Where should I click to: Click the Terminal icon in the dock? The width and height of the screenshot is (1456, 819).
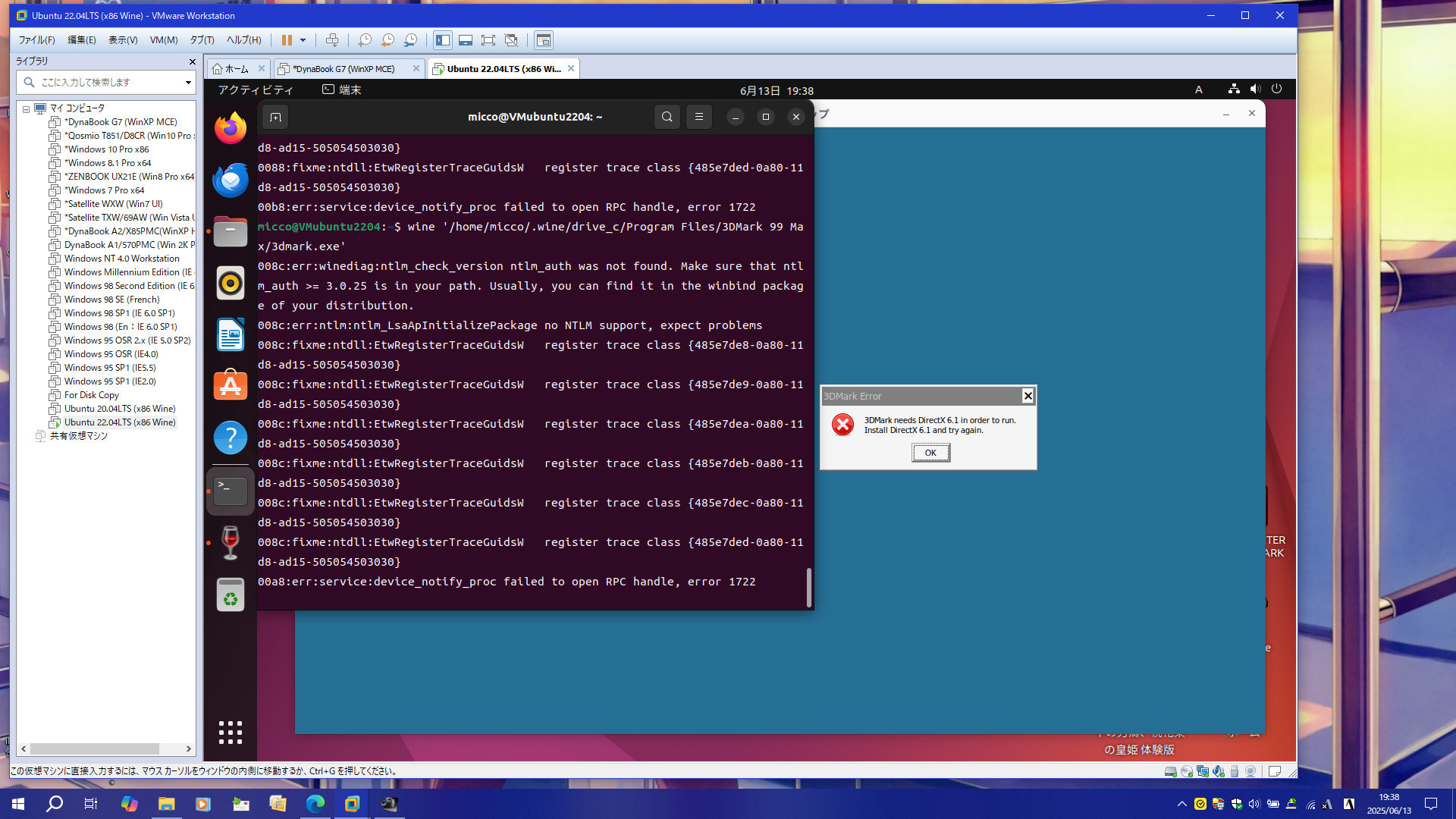[x=231, y=491]
